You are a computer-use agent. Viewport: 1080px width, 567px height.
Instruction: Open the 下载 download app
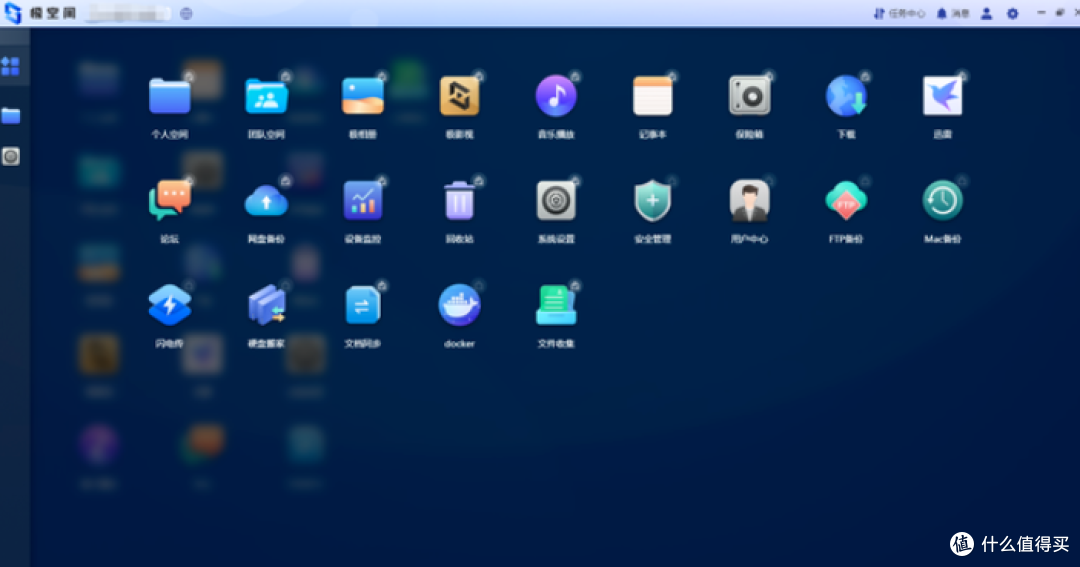(x=846, y=96)
